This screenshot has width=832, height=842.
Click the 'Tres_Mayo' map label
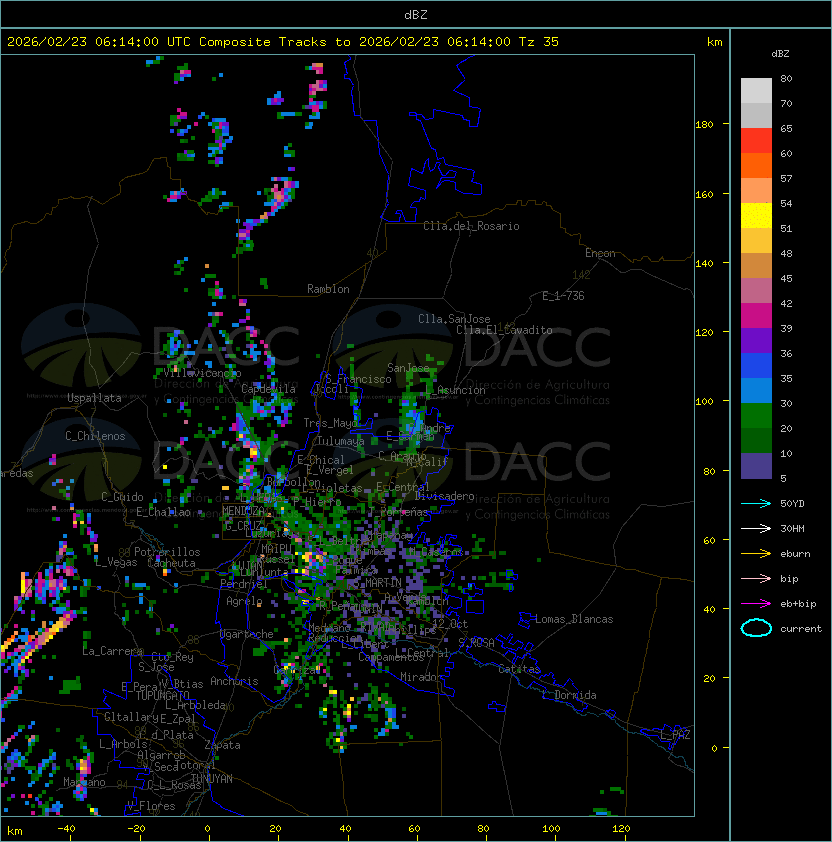[330, 423]
